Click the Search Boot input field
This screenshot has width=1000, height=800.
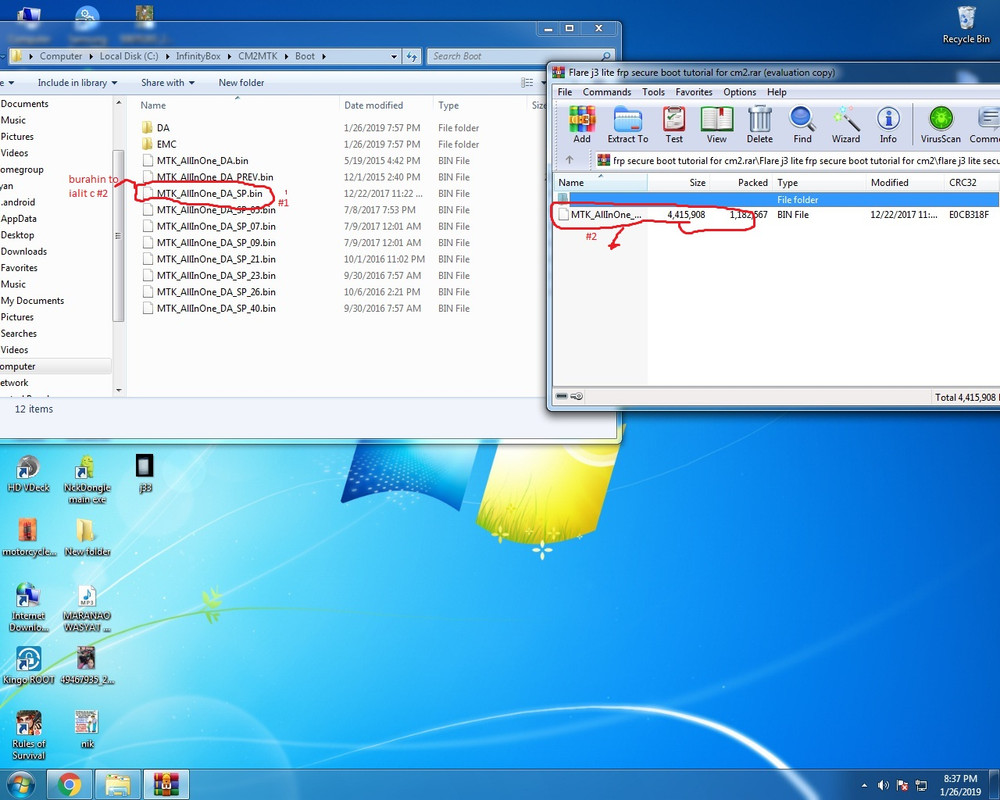tap(514, 56)
